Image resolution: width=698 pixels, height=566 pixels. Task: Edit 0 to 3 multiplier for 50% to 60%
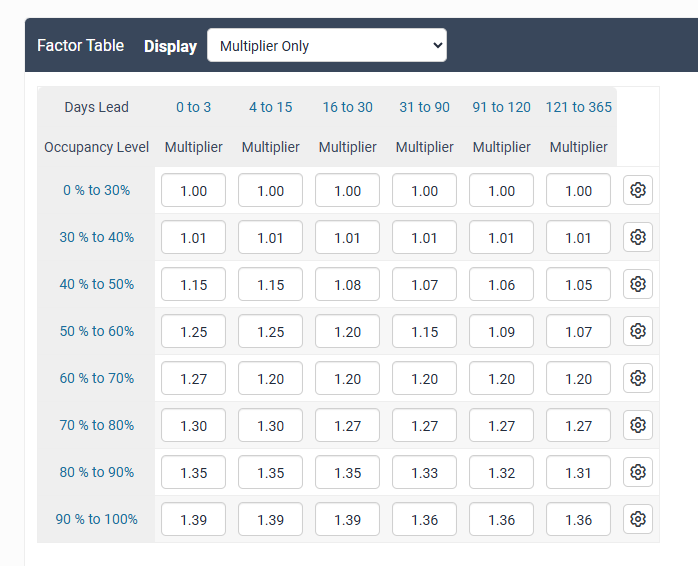[193, 331]
